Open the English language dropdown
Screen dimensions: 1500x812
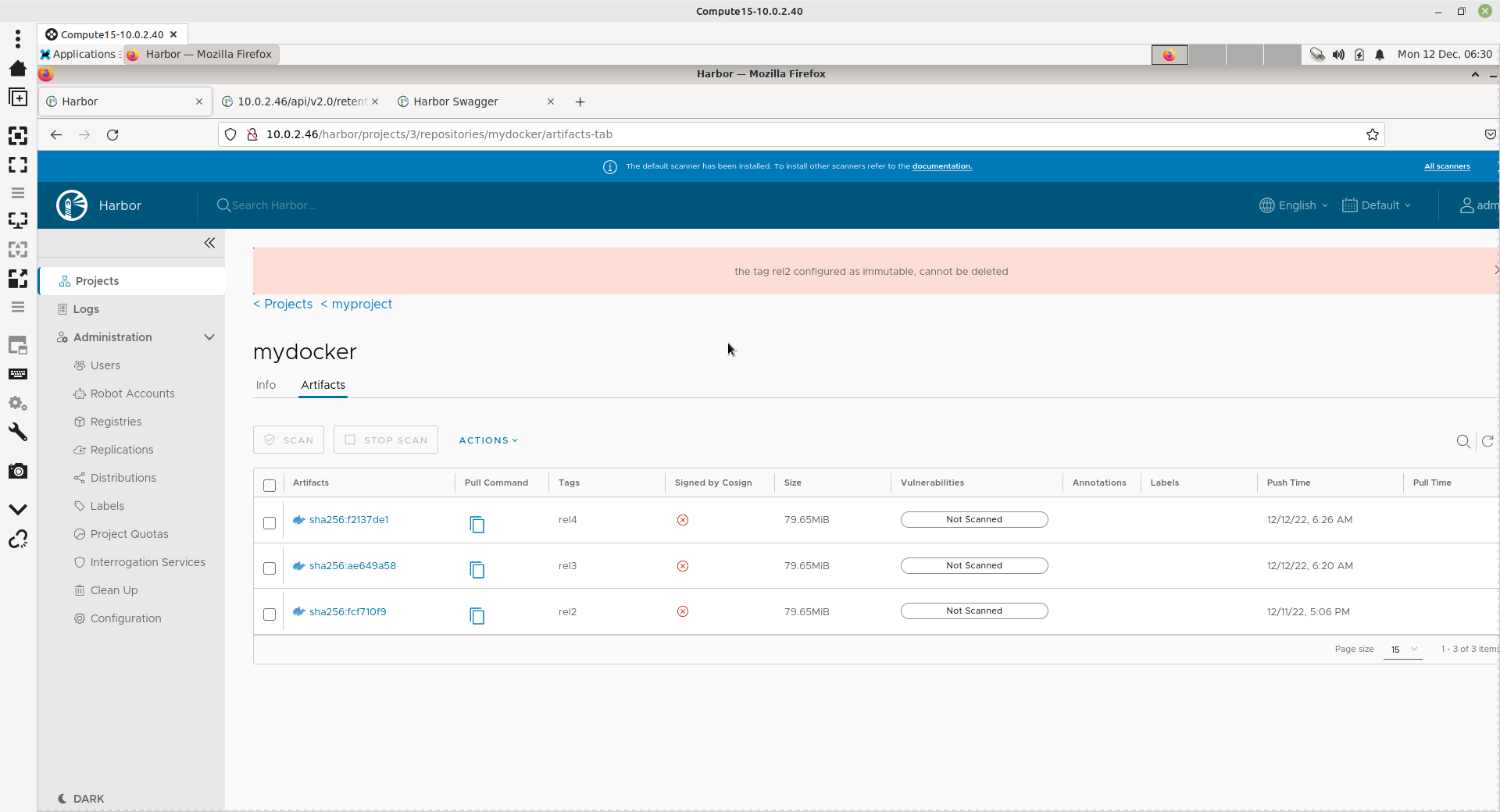(1294, 205)
